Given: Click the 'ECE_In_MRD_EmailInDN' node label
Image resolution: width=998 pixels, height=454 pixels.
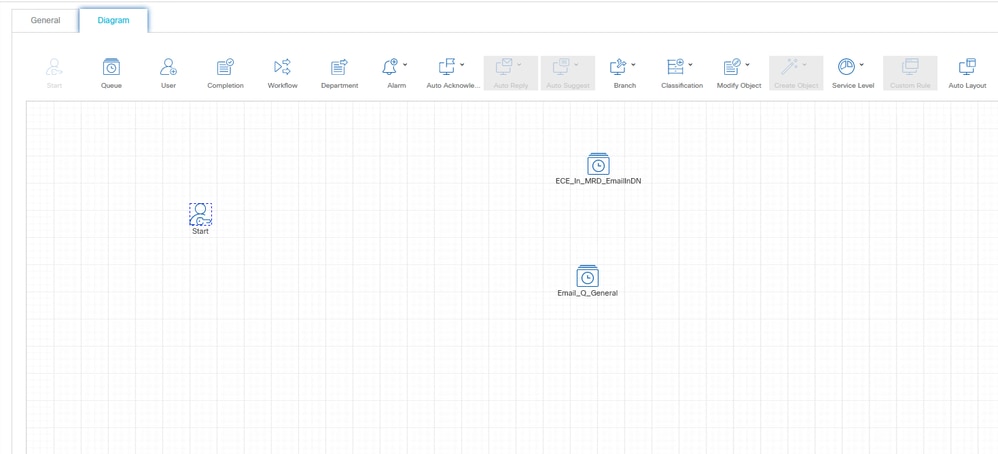Looking at the screenshot, I should tap(598, 181).
